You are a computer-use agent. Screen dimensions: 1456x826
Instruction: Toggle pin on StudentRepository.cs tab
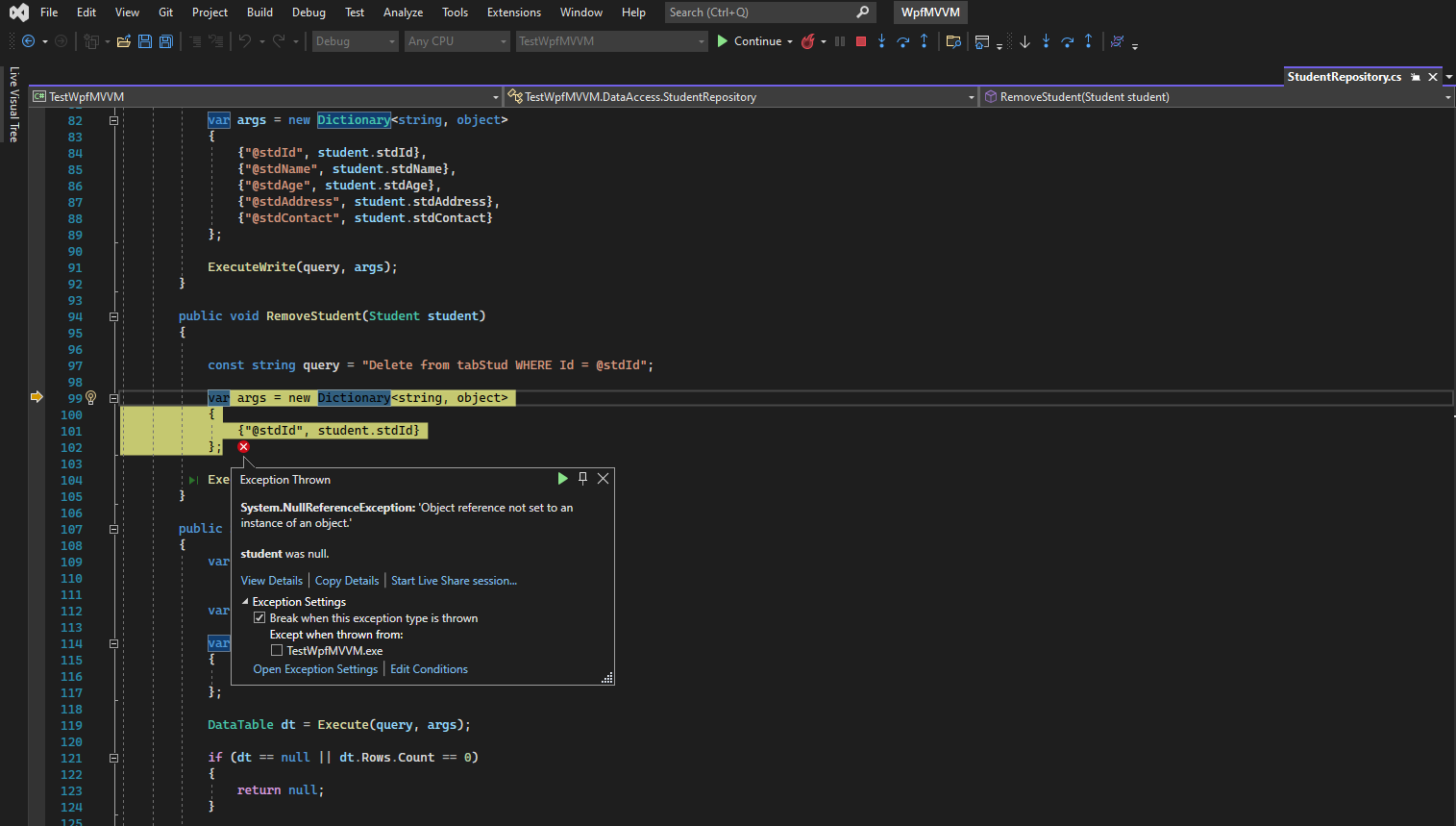[x=1416, y=77]
